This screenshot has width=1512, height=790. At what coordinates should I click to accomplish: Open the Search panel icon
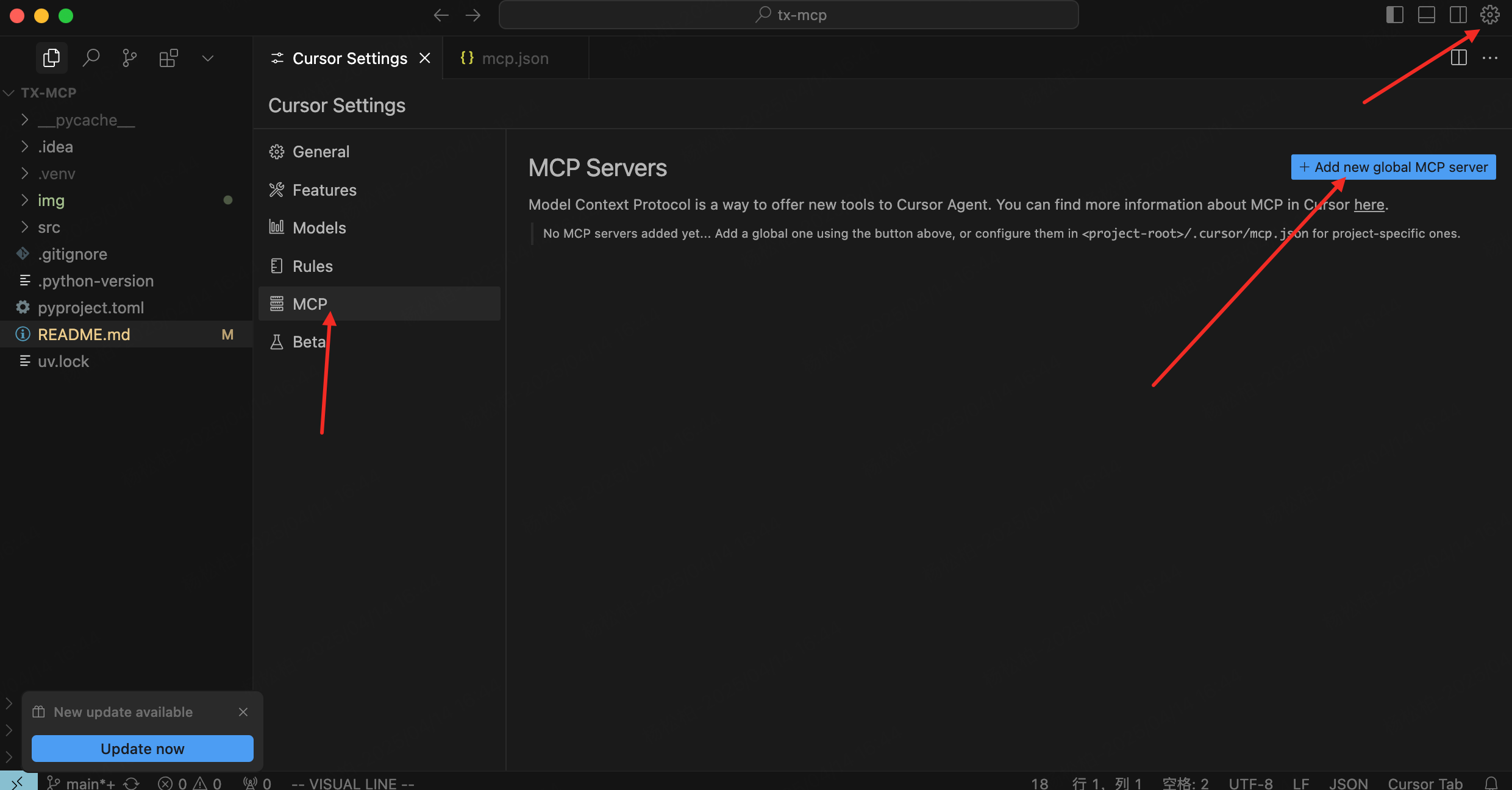coord(91,58)
